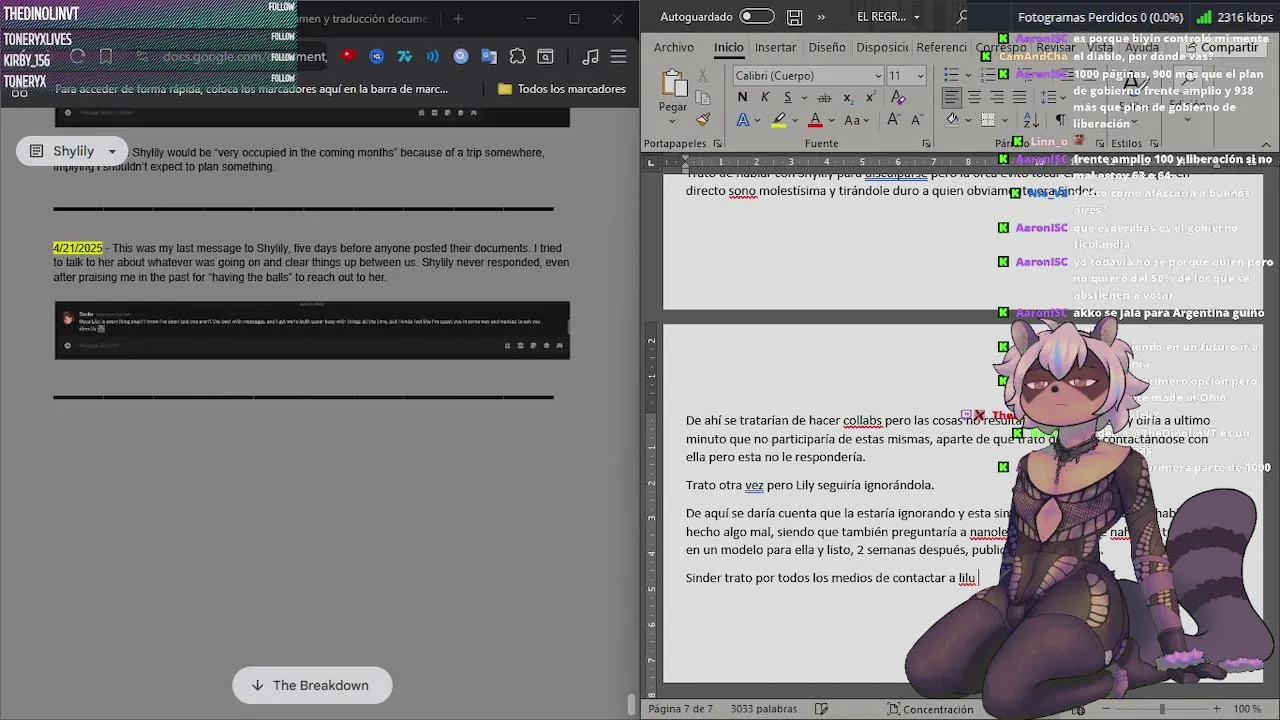Align text left in Word
The height and width of the screenshot is (720, 1280).
click(x=951, y=97)
